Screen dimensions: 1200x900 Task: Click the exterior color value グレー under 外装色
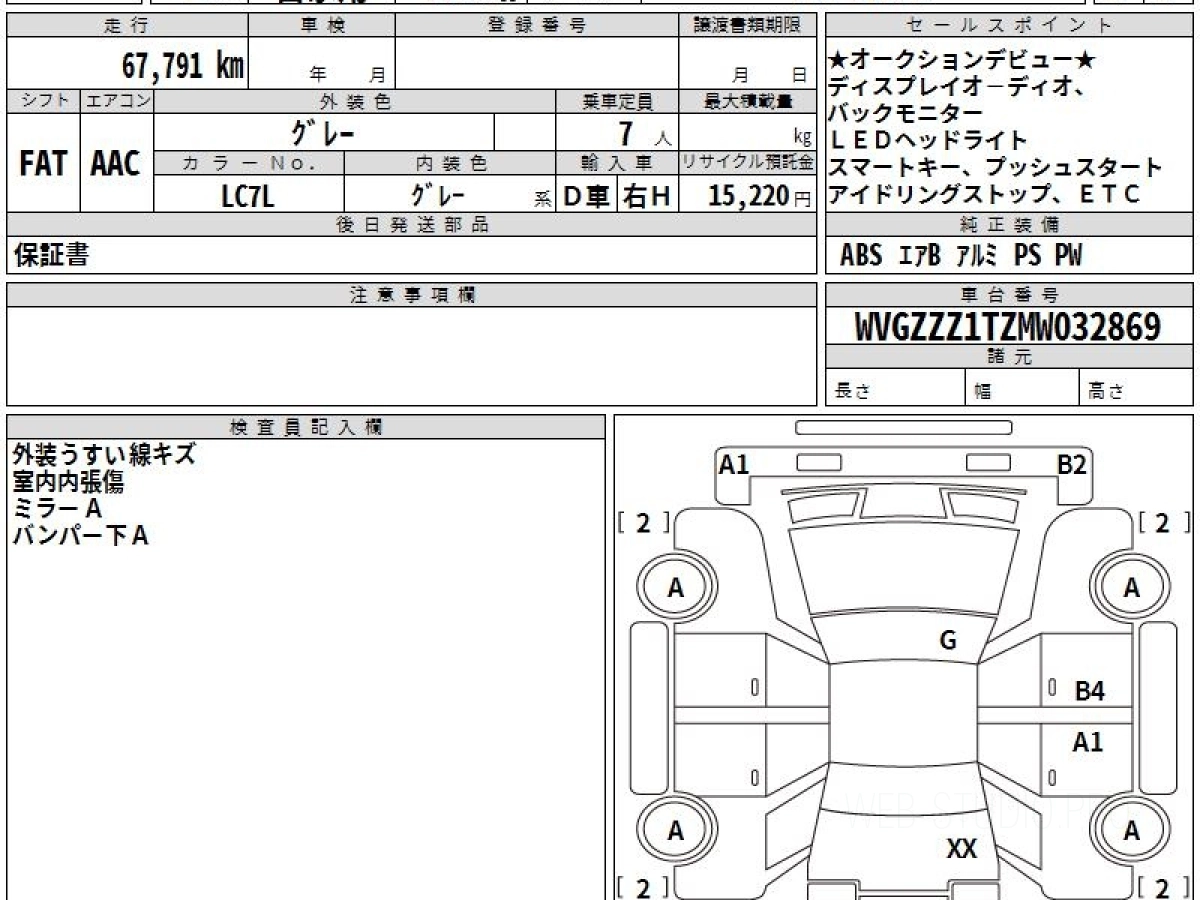[x=323, y=133]
